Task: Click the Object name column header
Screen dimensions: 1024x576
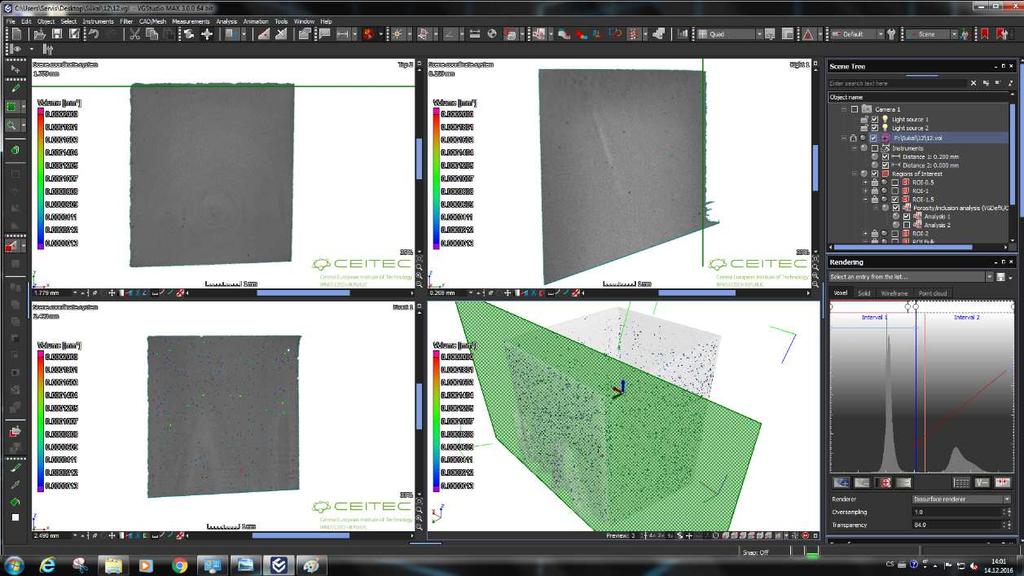Action: [x=919, y=97]
